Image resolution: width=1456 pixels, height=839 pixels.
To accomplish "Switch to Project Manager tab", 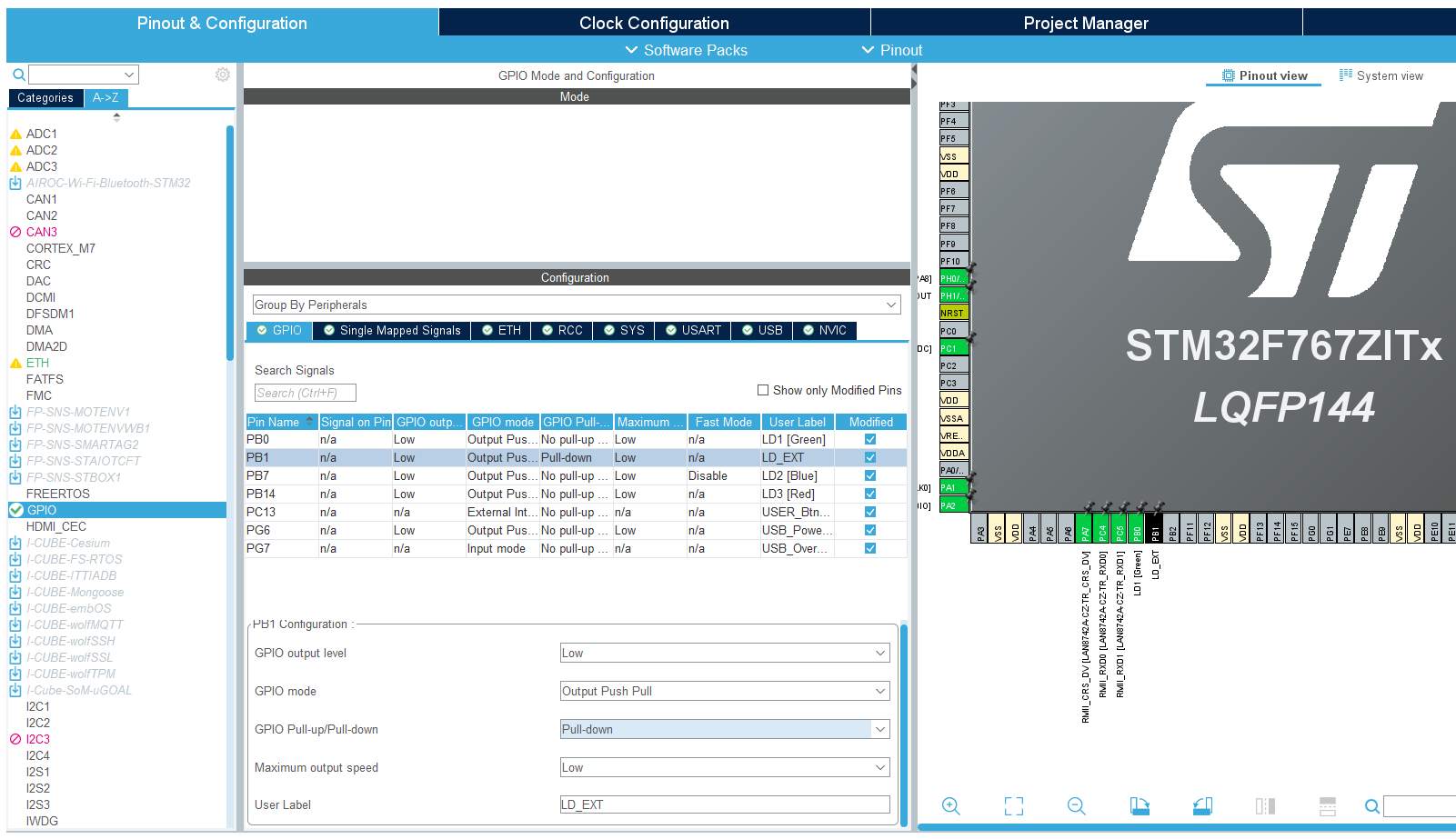I will point(1086,23).
